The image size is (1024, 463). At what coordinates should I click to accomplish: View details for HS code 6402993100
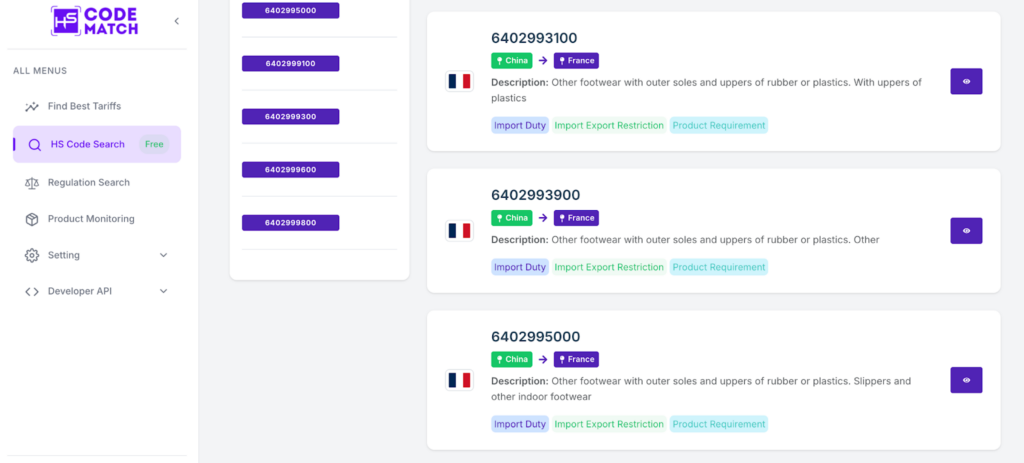(966, 82)
